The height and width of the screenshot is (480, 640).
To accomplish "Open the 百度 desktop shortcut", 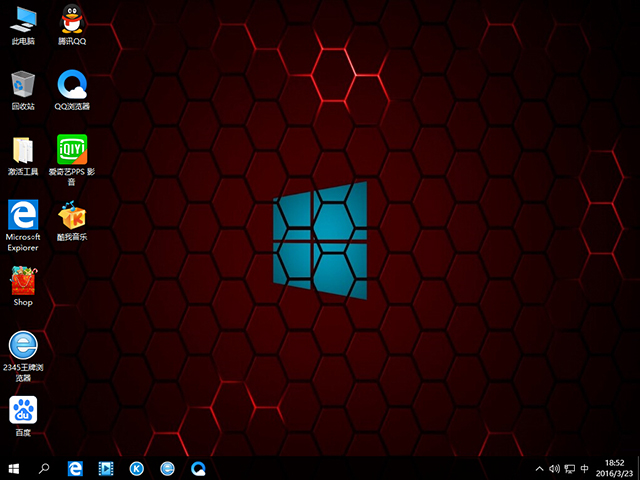I will pyautogui.click(x=22, y=410).
